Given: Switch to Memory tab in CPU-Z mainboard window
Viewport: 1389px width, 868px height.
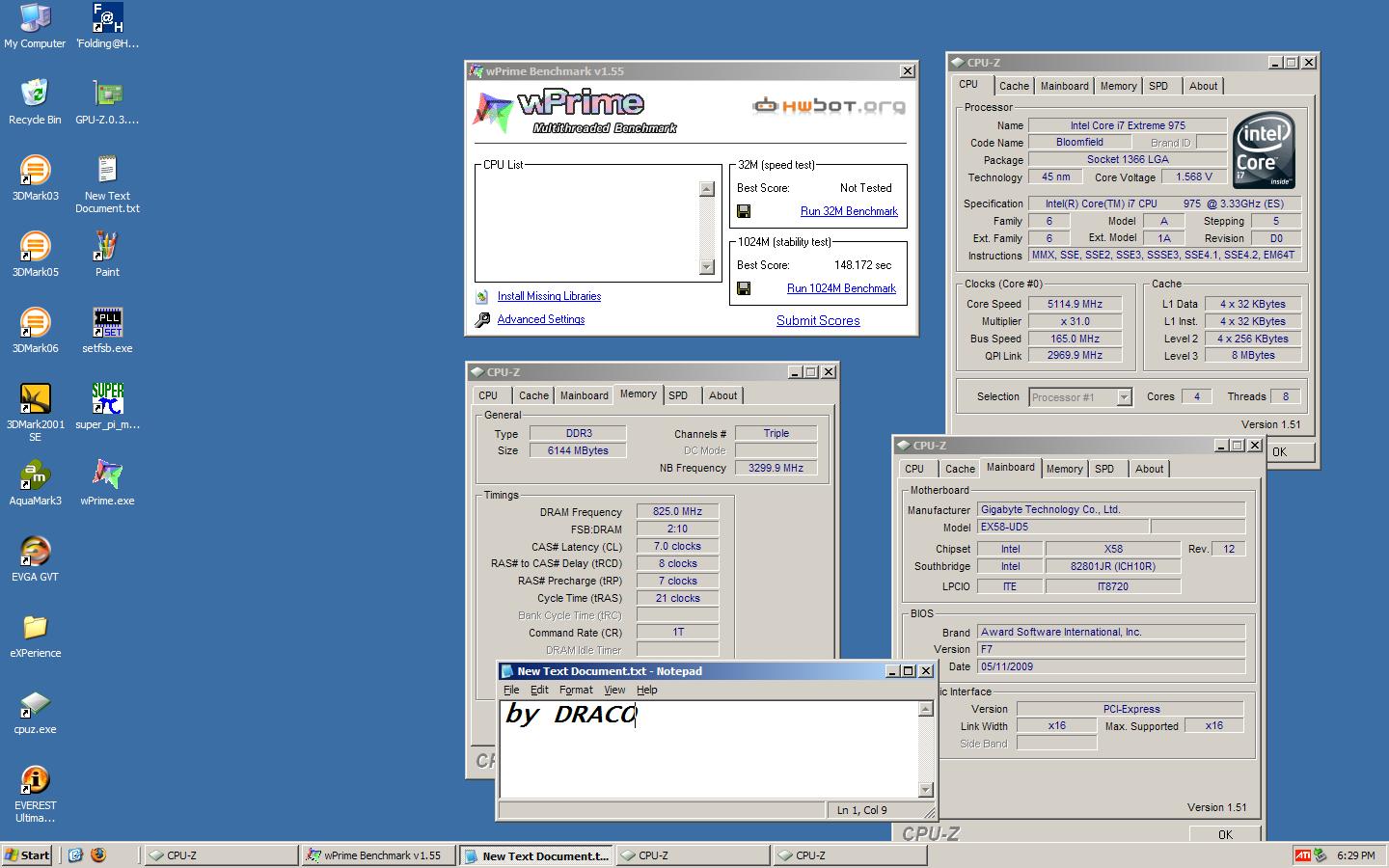Looking at the screenshot, I should pos(1064,469).
